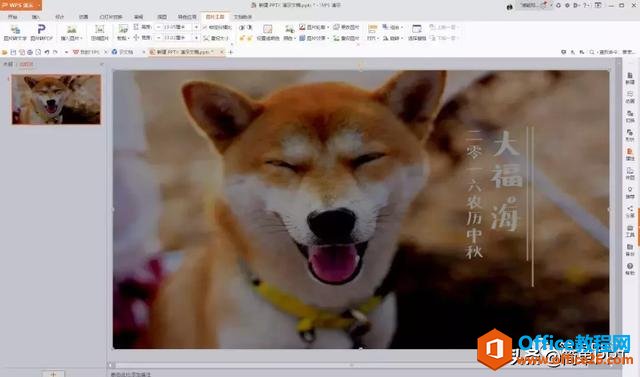Click the 未登录 login button in title bar

pos(533,5)
